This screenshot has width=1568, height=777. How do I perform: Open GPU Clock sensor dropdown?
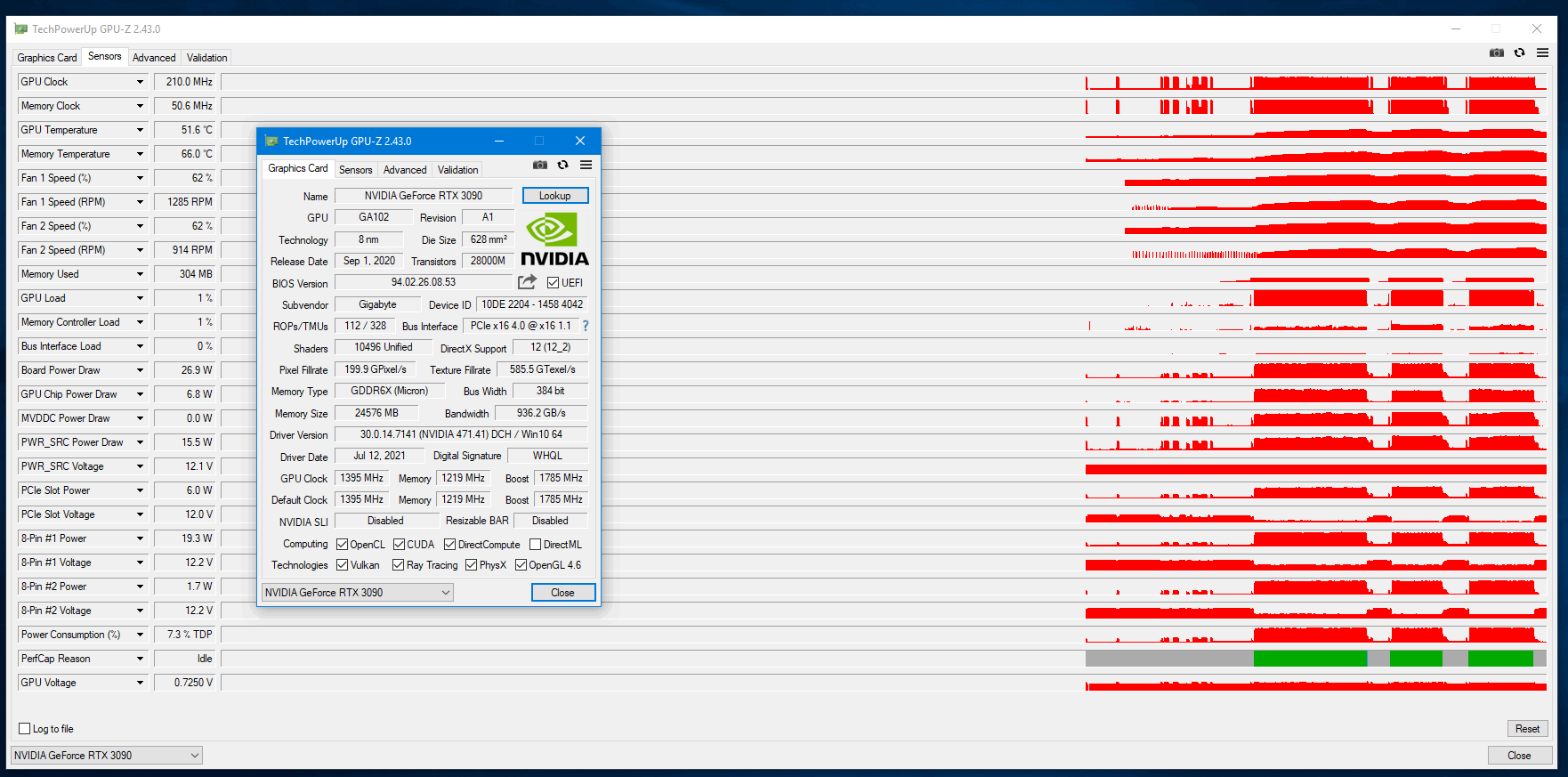coord(140,82)
